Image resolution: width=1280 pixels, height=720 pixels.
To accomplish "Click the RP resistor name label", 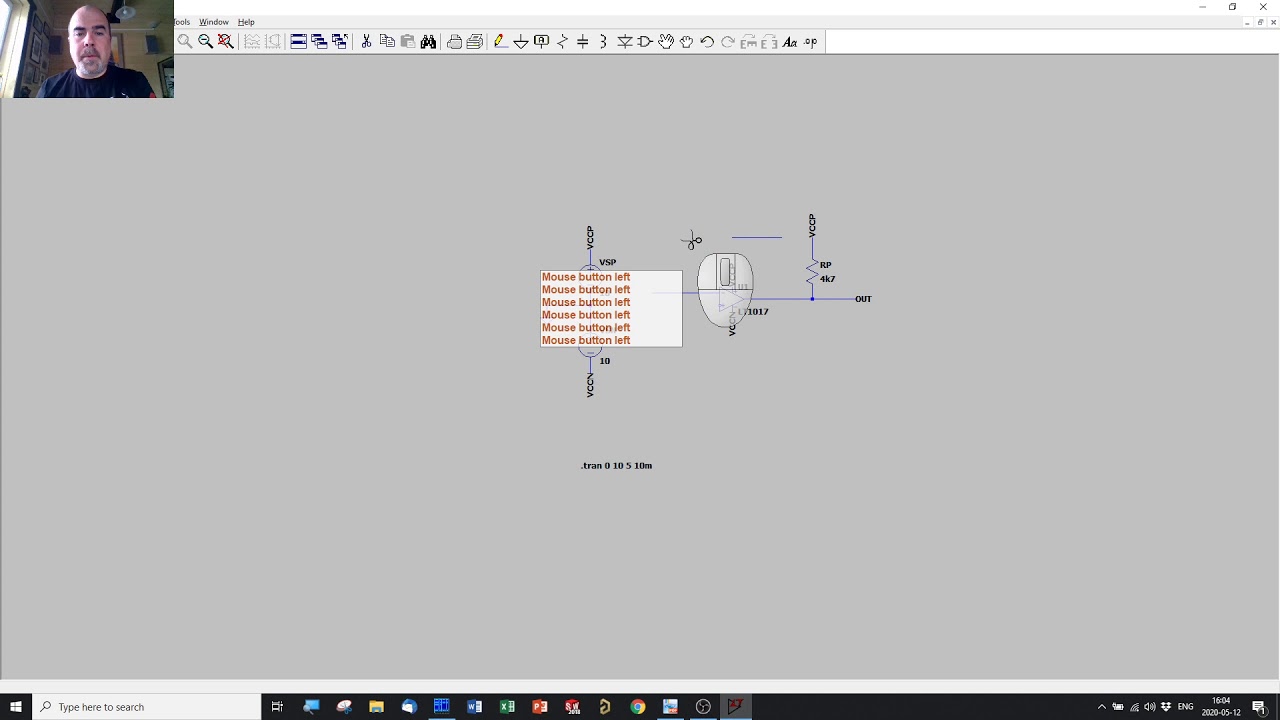I will 826,265.
